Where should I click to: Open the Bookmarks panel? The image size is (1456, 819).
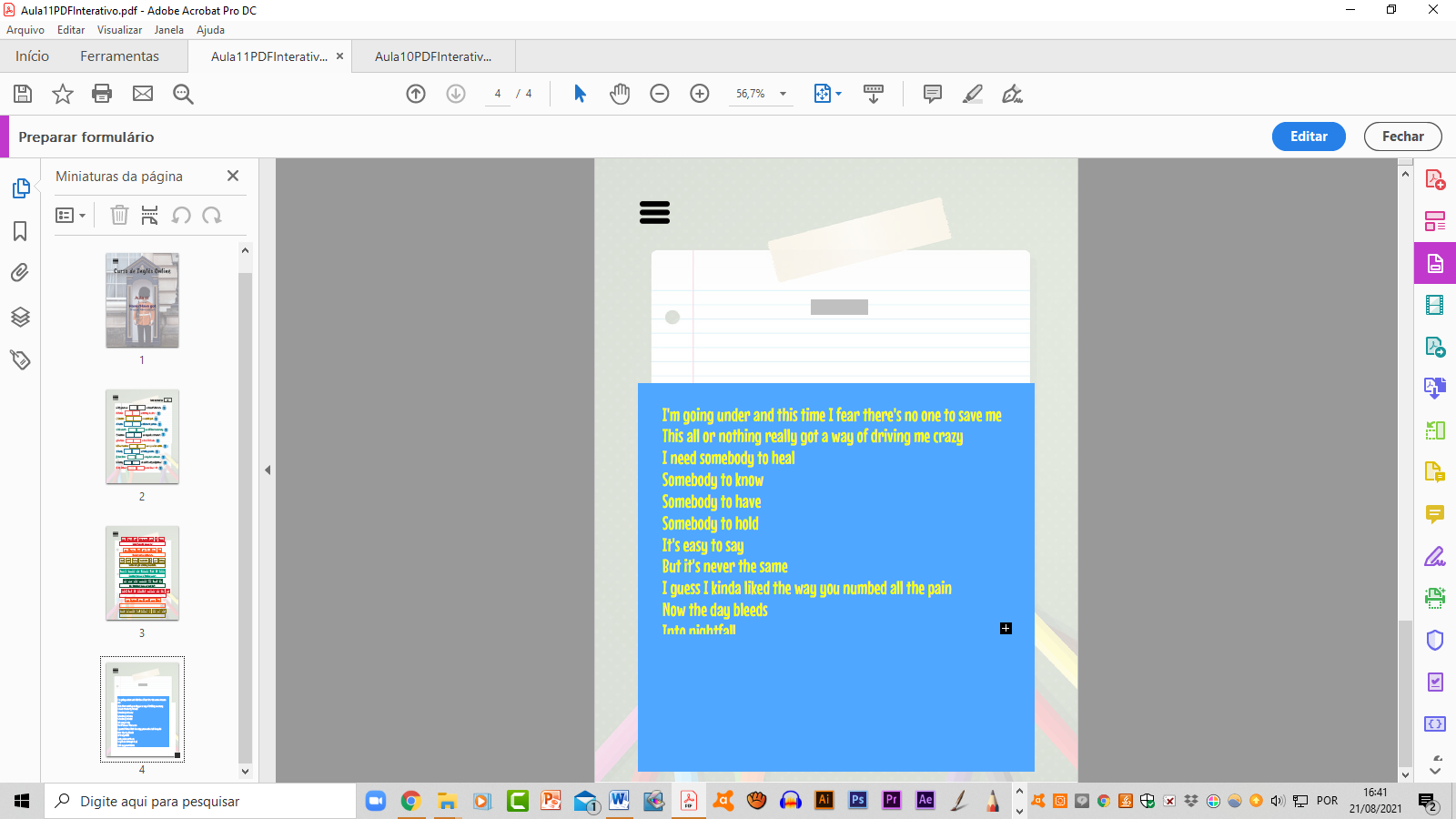pos(20,232)
